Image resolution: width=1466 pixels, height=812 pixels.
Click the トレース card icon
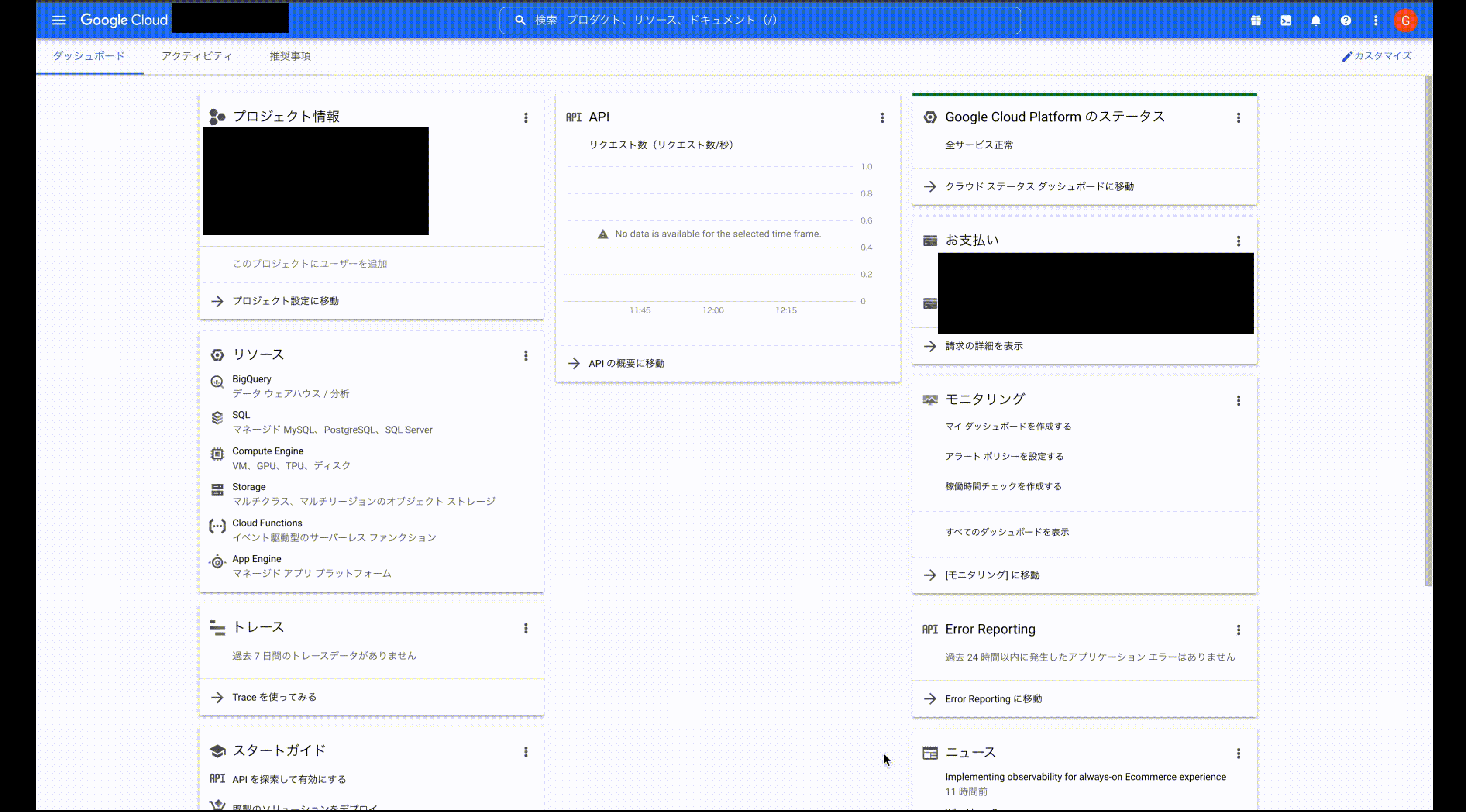(217, 628)
